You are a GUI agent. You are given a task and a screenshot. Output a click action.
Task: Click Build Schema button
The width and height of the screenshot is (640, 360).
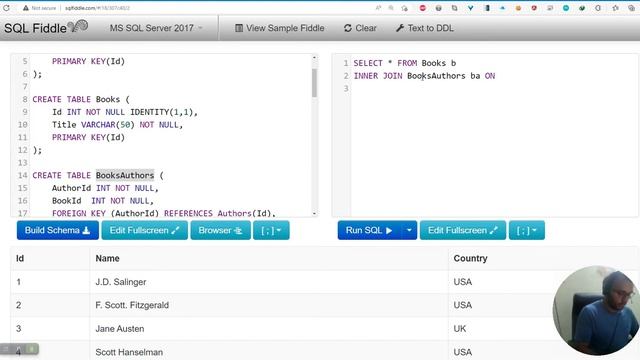tap(58, 230)
